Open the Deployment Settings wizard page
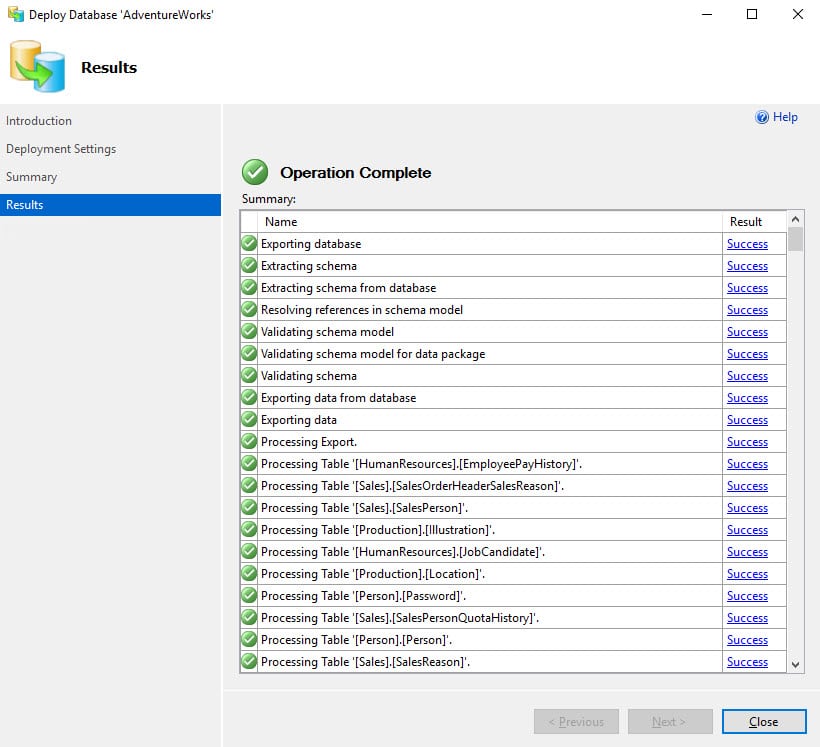This screenshot has width=820, height=747. click(61, 149)
